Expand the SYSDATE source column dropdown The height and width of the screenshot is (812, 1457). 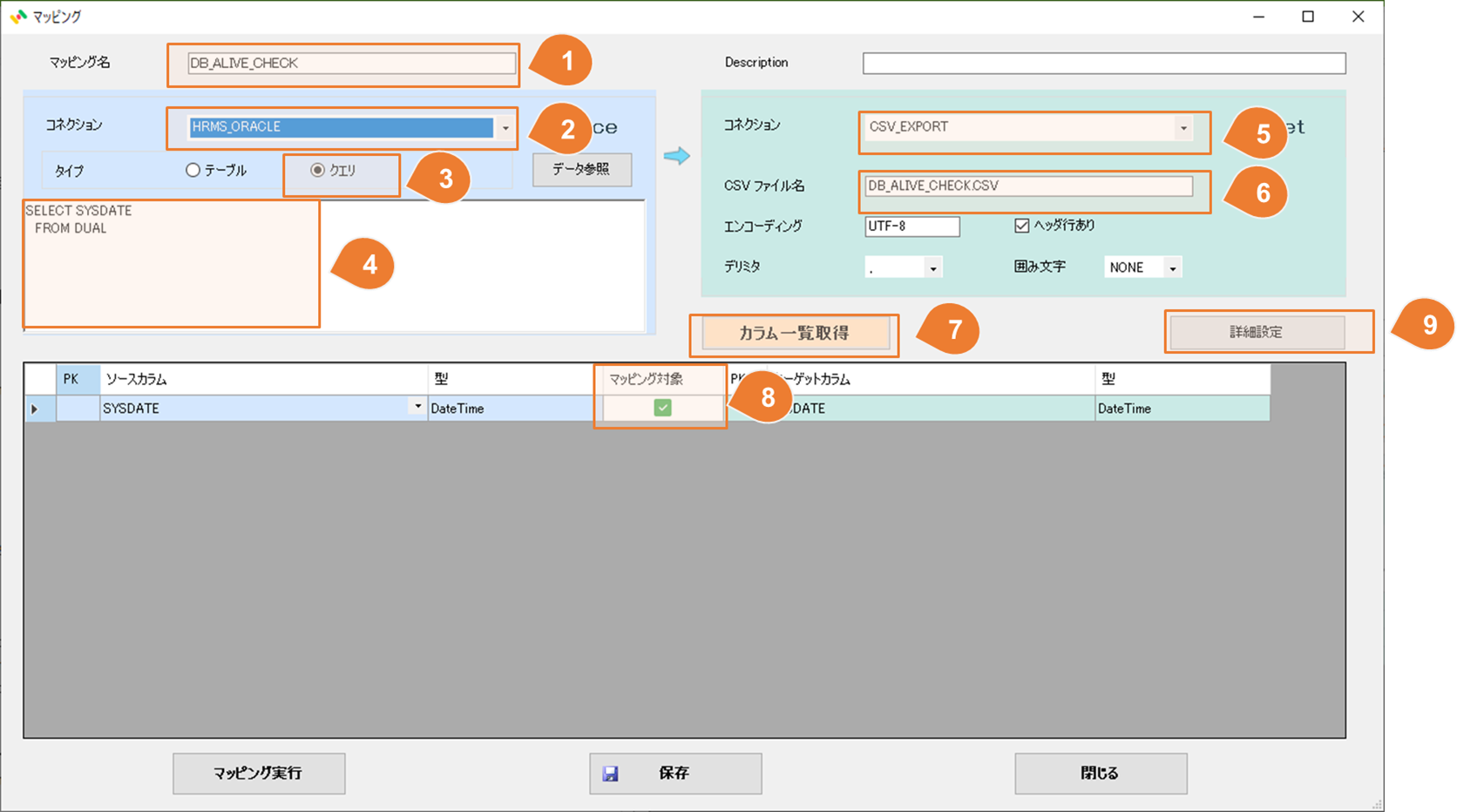418,407
